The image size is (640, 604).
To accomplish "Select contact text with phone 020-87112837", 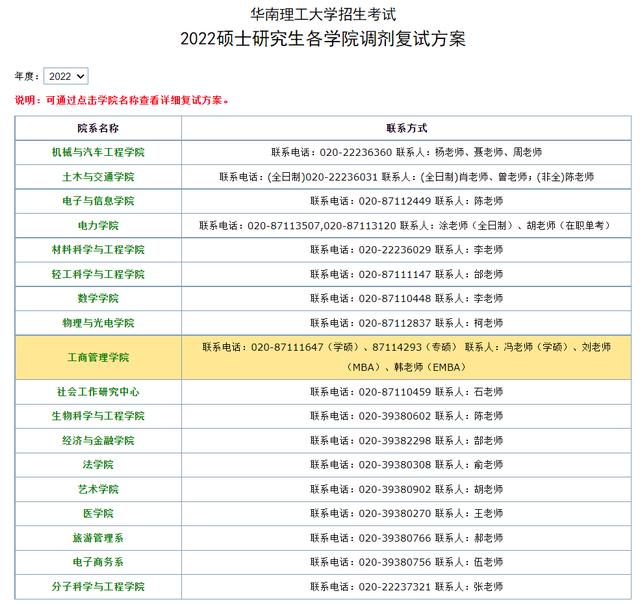I will pyautogui.click(x=407, y=323).
